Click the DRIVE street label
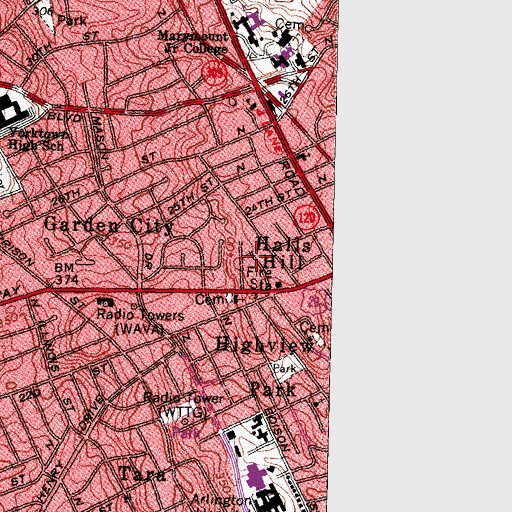 click(91, 413)
